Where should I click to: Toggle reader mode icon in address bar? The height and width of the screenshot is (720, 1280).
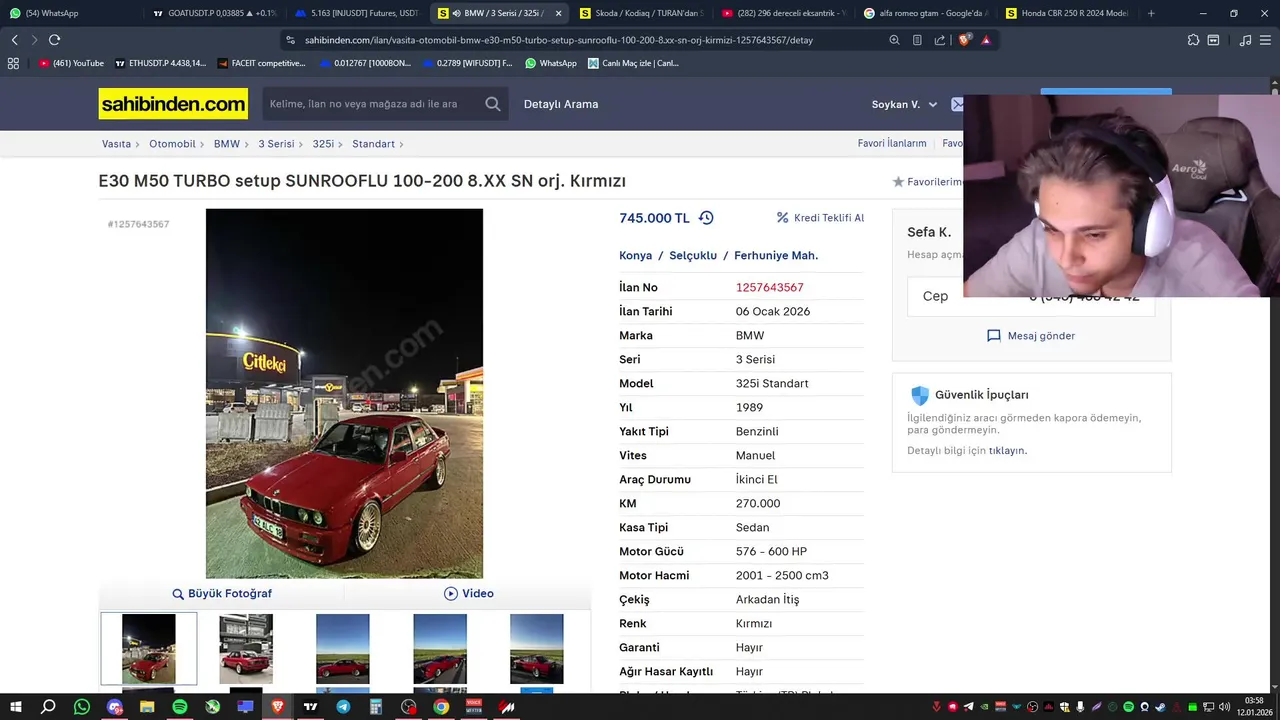click(917, 40)
